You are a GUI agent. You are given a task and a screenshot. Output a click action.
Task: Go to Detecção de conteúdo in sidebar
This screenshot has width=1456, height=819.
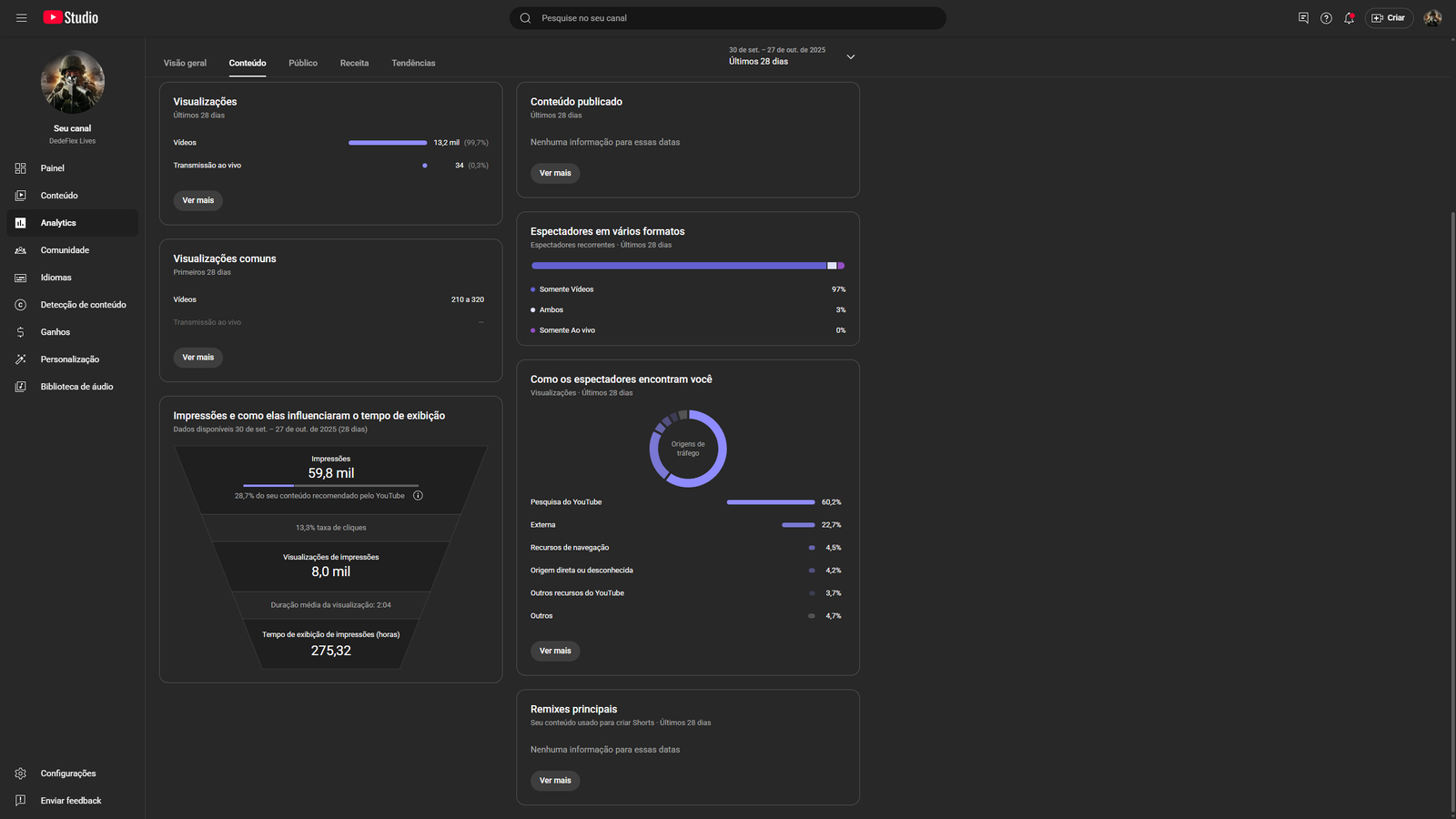click(83, 305)
